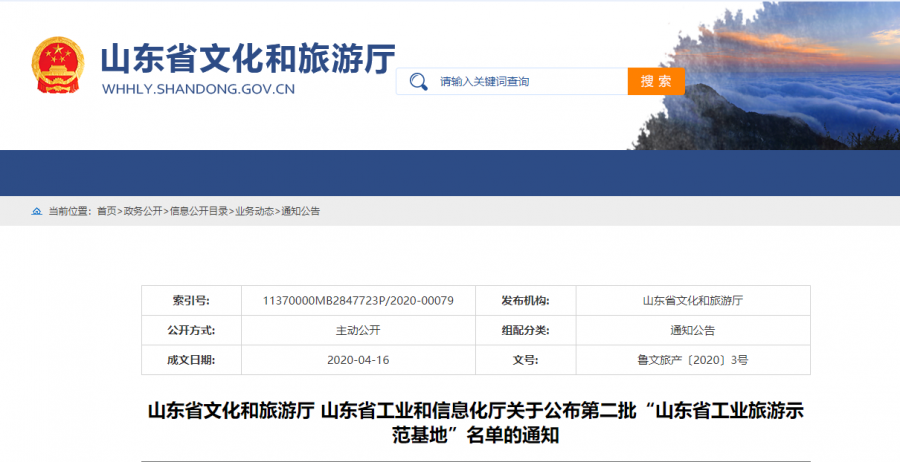Viewport: 900px width, 462px height.
Task: Click the date value 2020-04-16
Action: pyautogui.click(x=358, y=360)
